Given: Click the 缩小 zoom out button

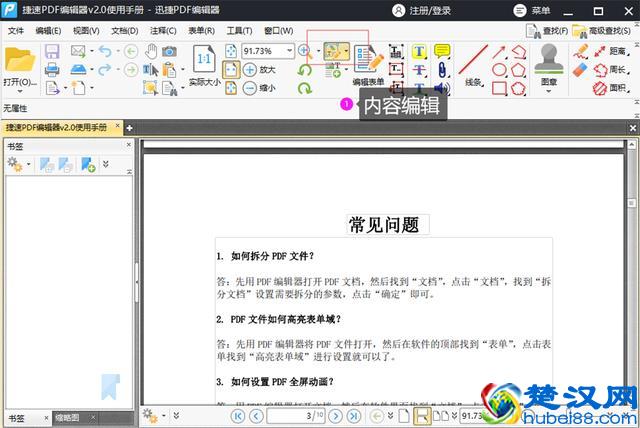Looking at the screenshot, I should (259, 88).
